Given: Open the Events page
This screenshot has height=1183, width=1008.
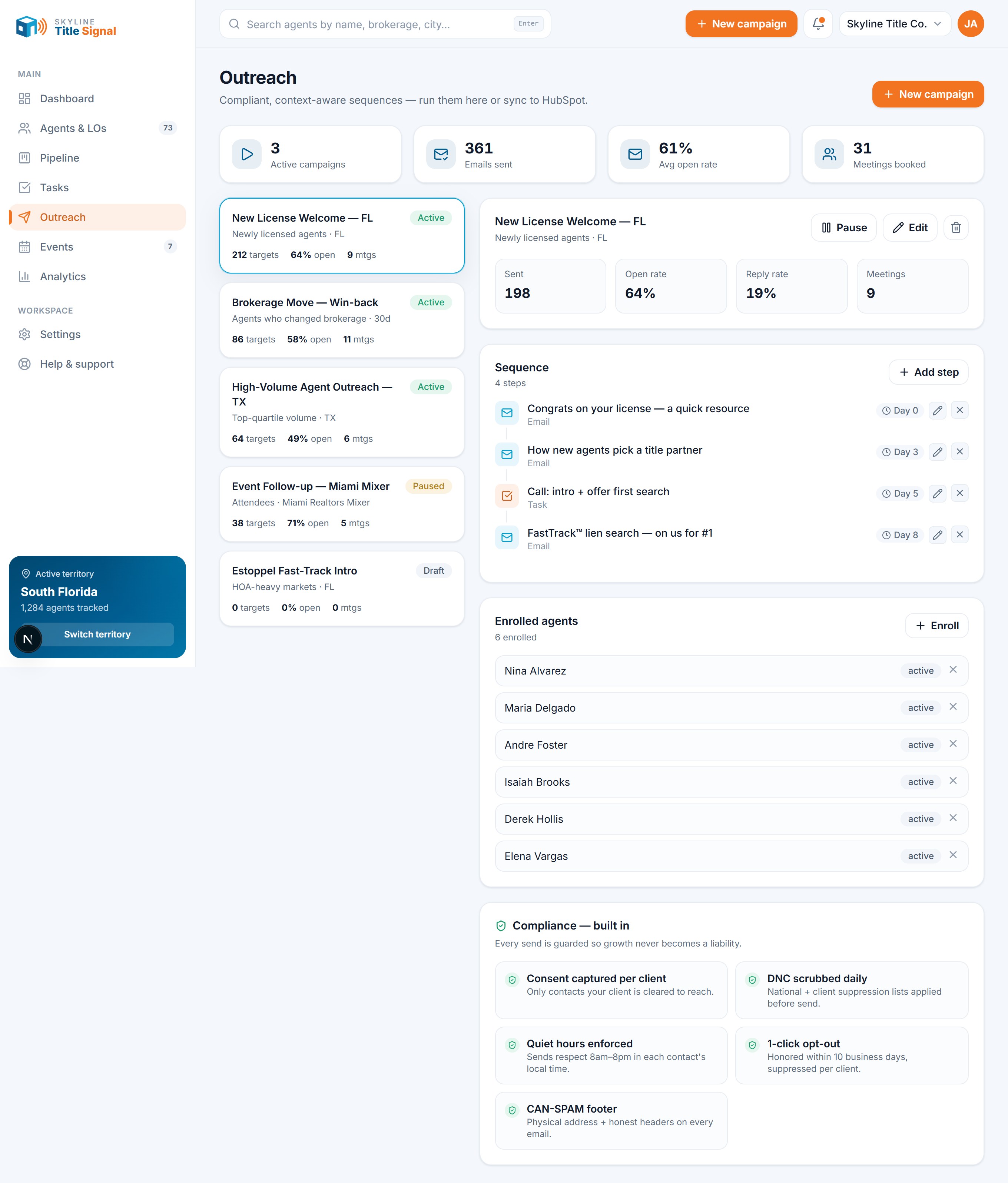Looking at the screenshot, I should tap(97, 247).
